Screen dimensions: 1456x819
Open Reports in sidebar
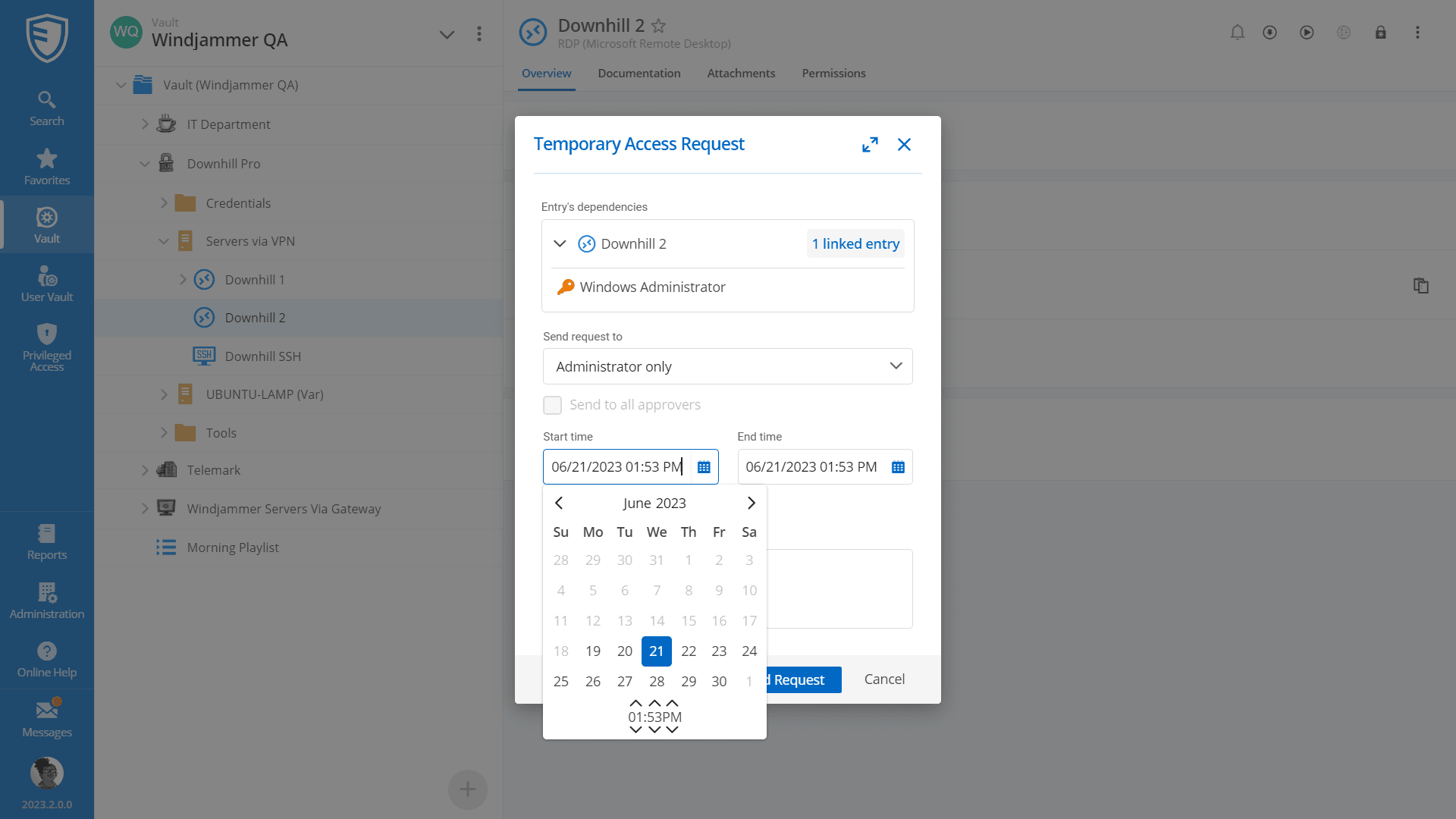[x=47, y=542]
